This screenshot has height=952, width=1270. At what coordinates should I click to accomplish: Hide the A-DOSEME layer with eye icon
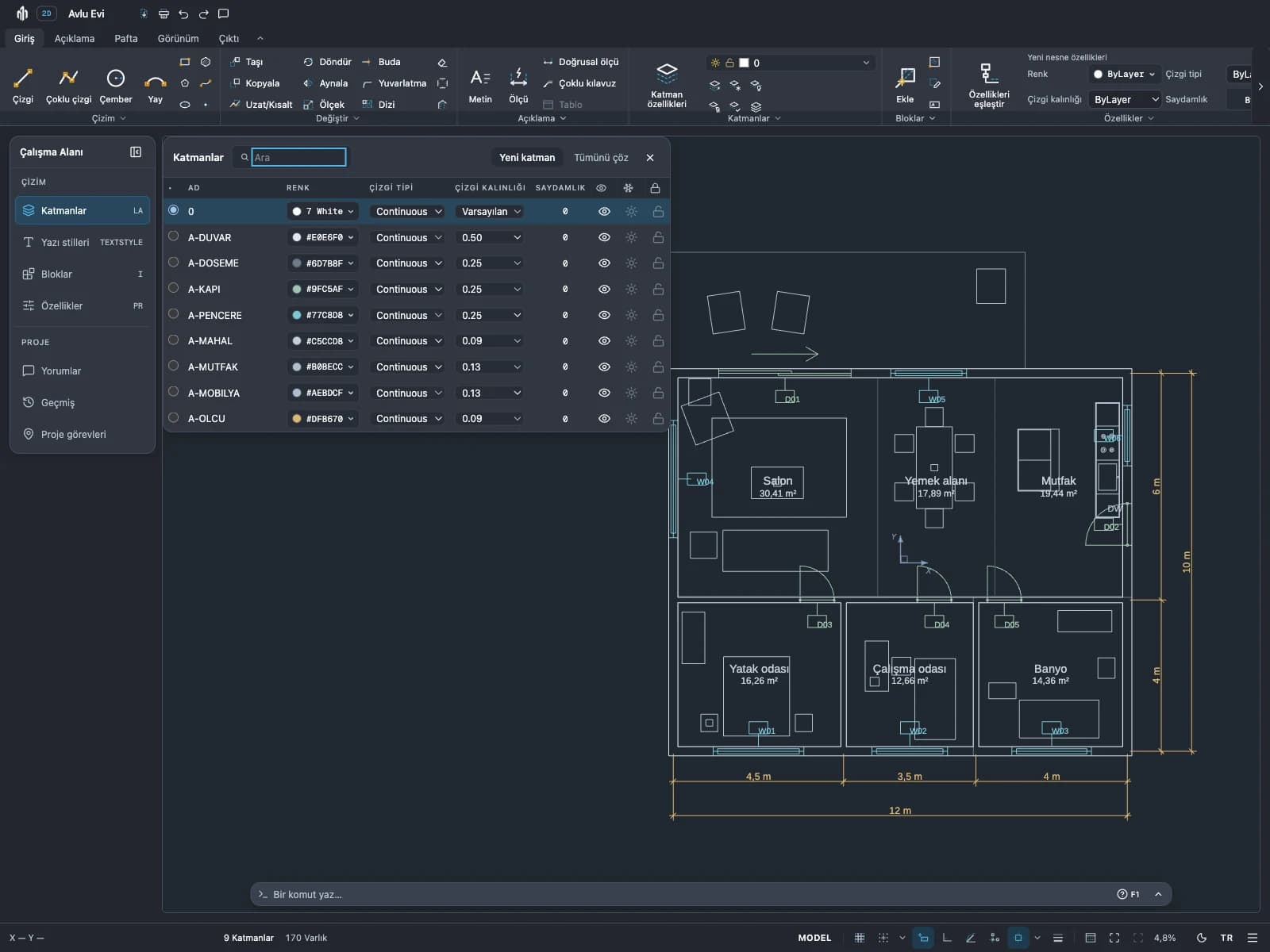(604, 263)
